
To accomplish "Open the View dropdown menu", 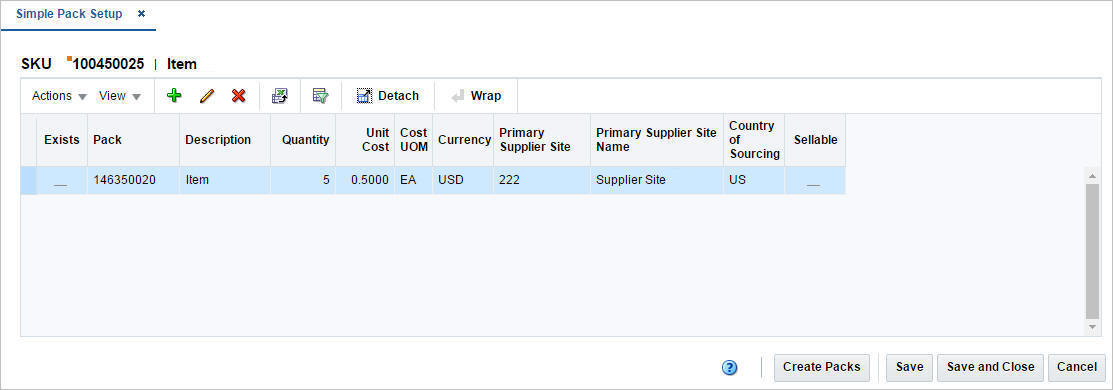I will click(x=120, y=95).
